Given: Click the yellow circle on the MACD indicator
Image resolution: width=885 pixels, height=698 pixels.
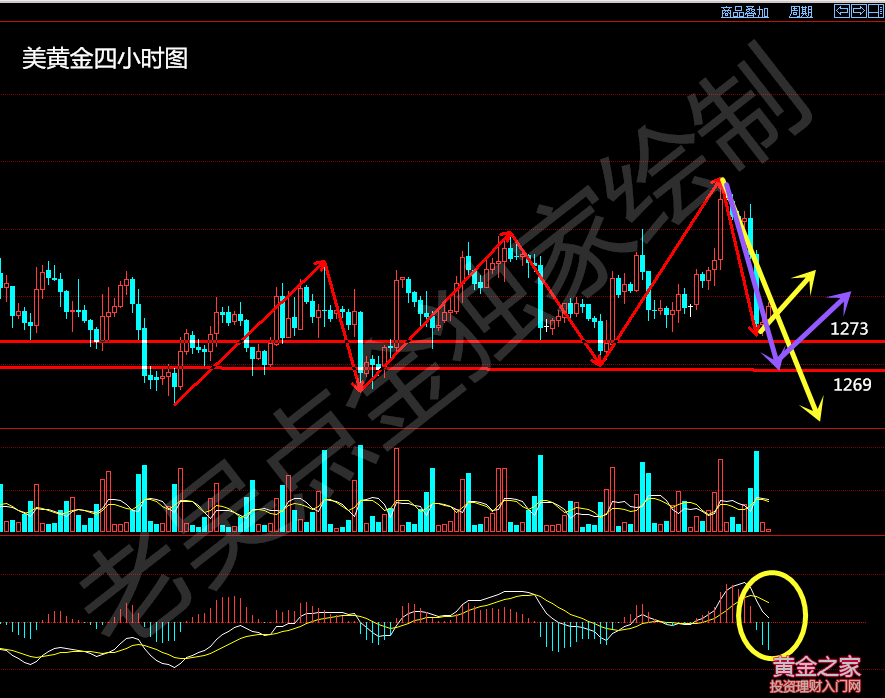Looking at the screenshot, I should (x=771, y=573).
